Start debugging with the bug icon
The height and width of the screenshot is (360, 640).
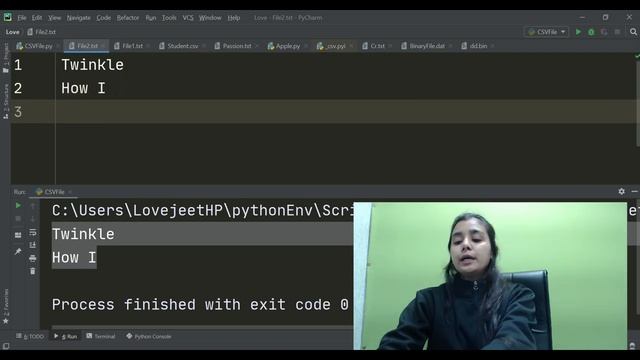[x=591, y=32]
